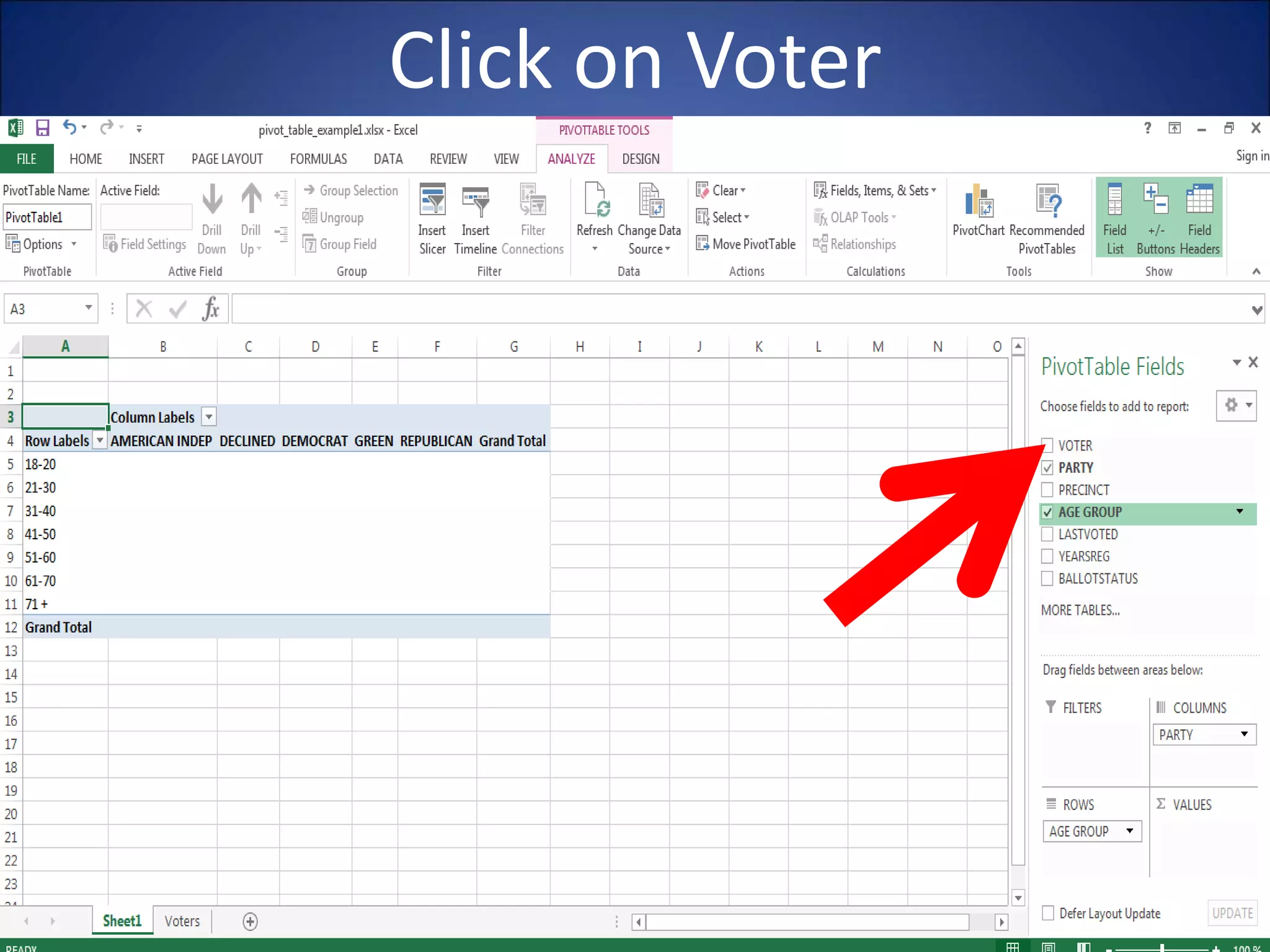
Task: Click Insert Timeline icon
Action: click(x=476, y=201)
